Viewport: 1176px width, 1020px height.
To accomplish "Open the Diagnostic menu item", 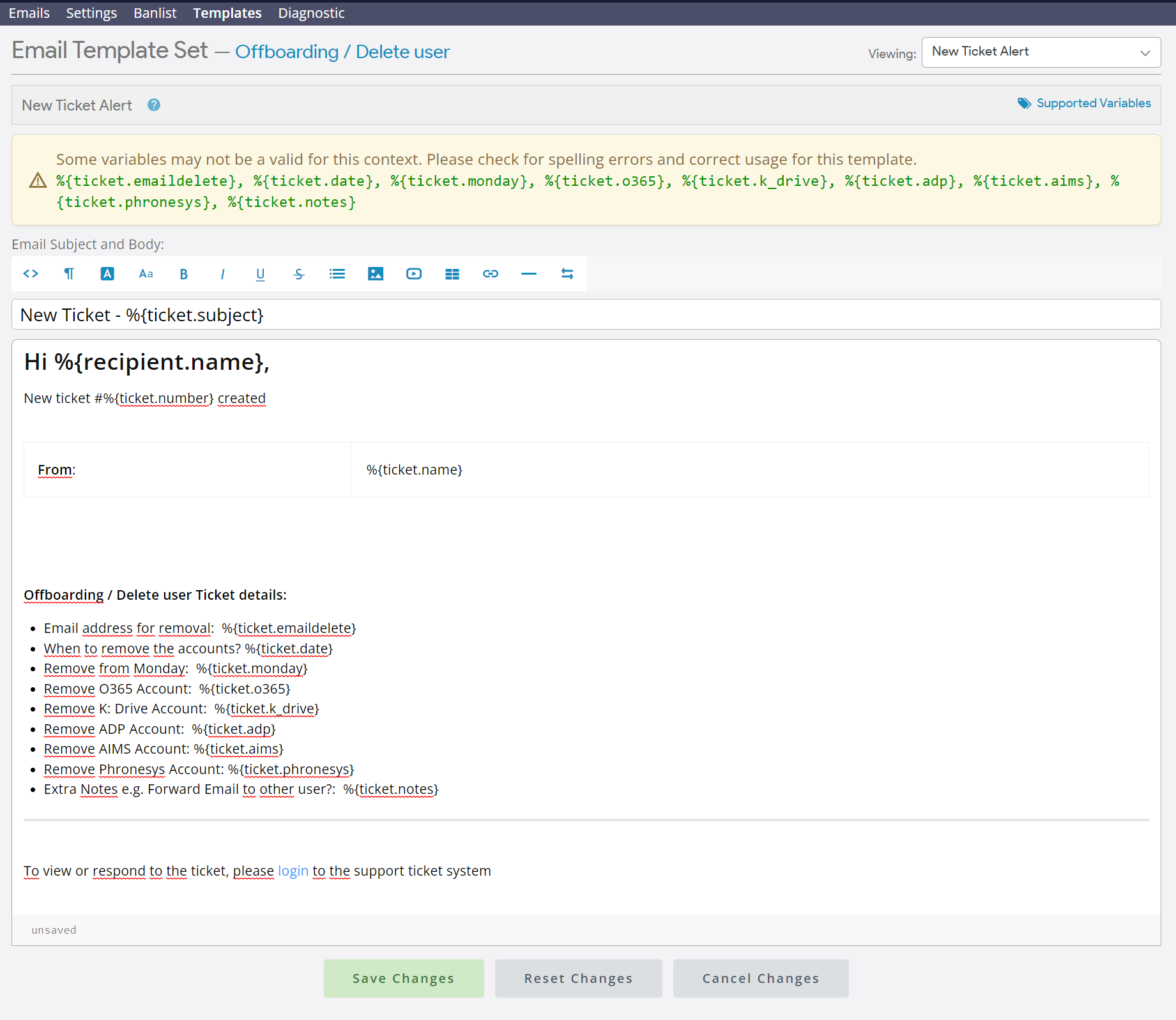I will [x=311, y=13].
